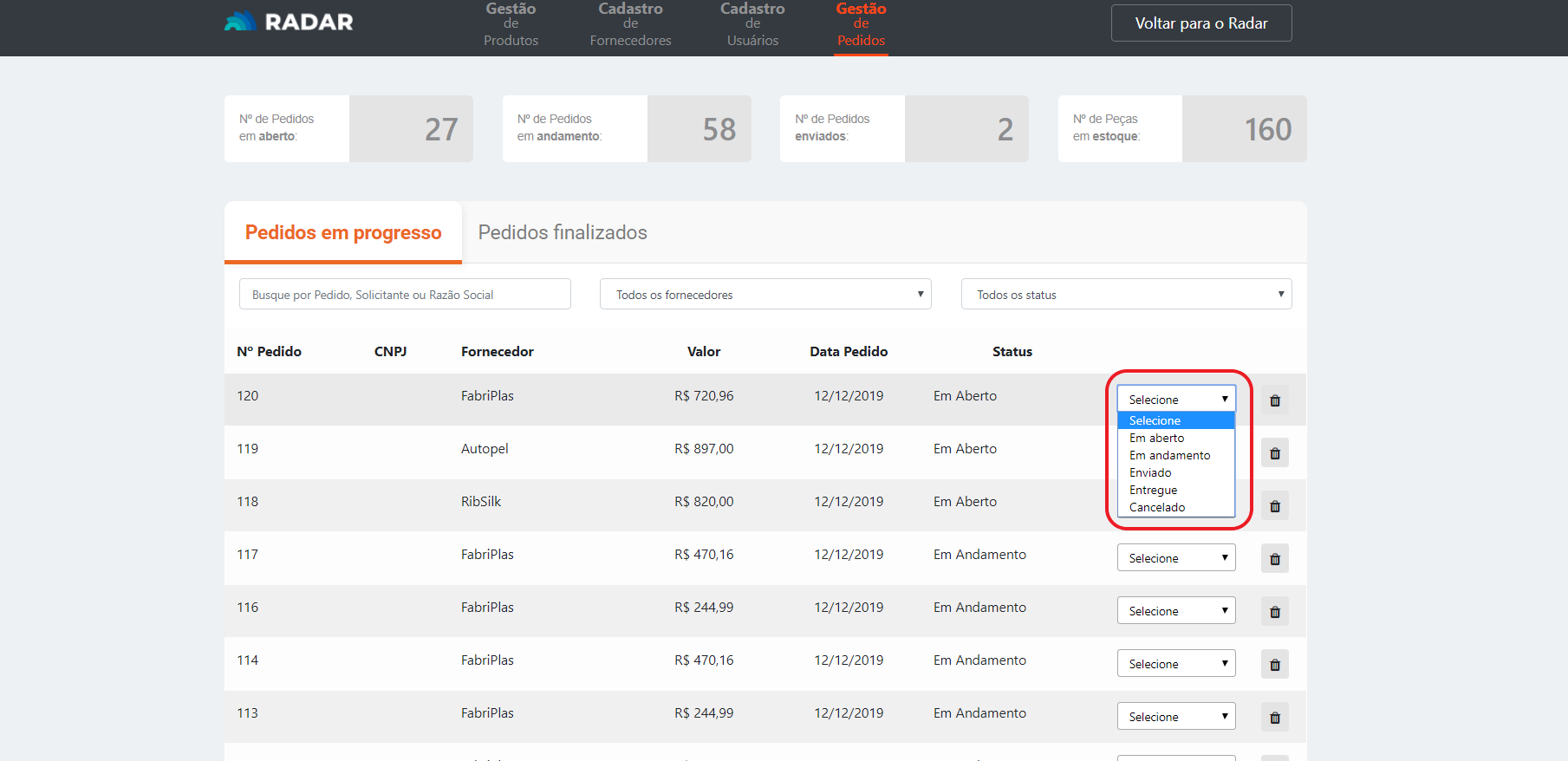This screenshot has height=761, width=1568.
Task: Switch to Pedidos finalizados tab
Action: click(x=563, y=232)
